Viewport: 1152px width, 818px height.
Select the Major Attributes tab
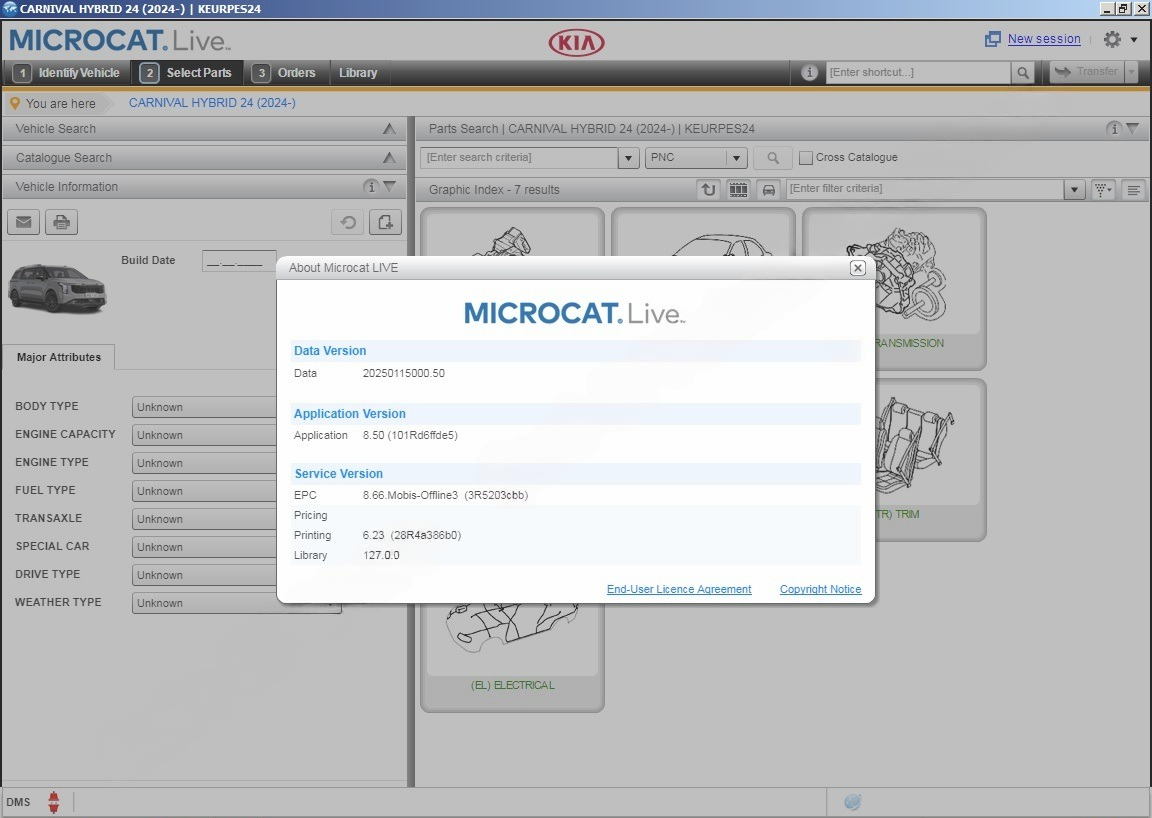(59, 357)
